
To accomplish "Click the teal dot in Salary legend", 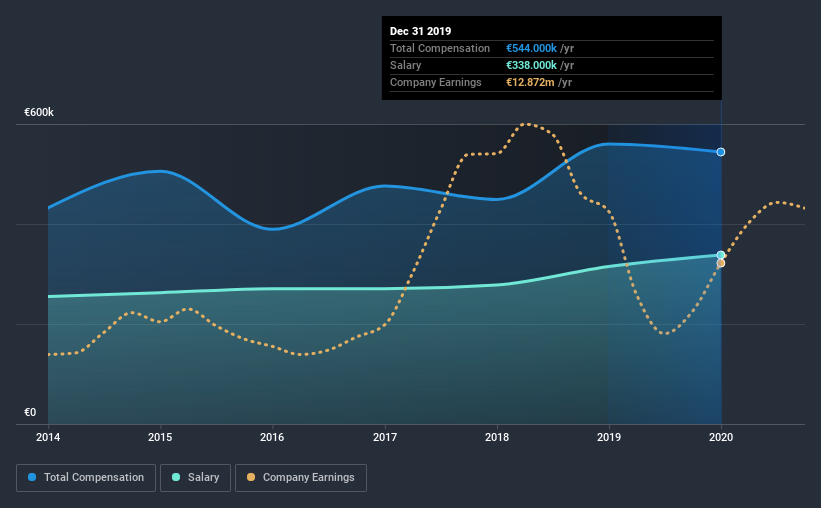I will coord(176,477).
